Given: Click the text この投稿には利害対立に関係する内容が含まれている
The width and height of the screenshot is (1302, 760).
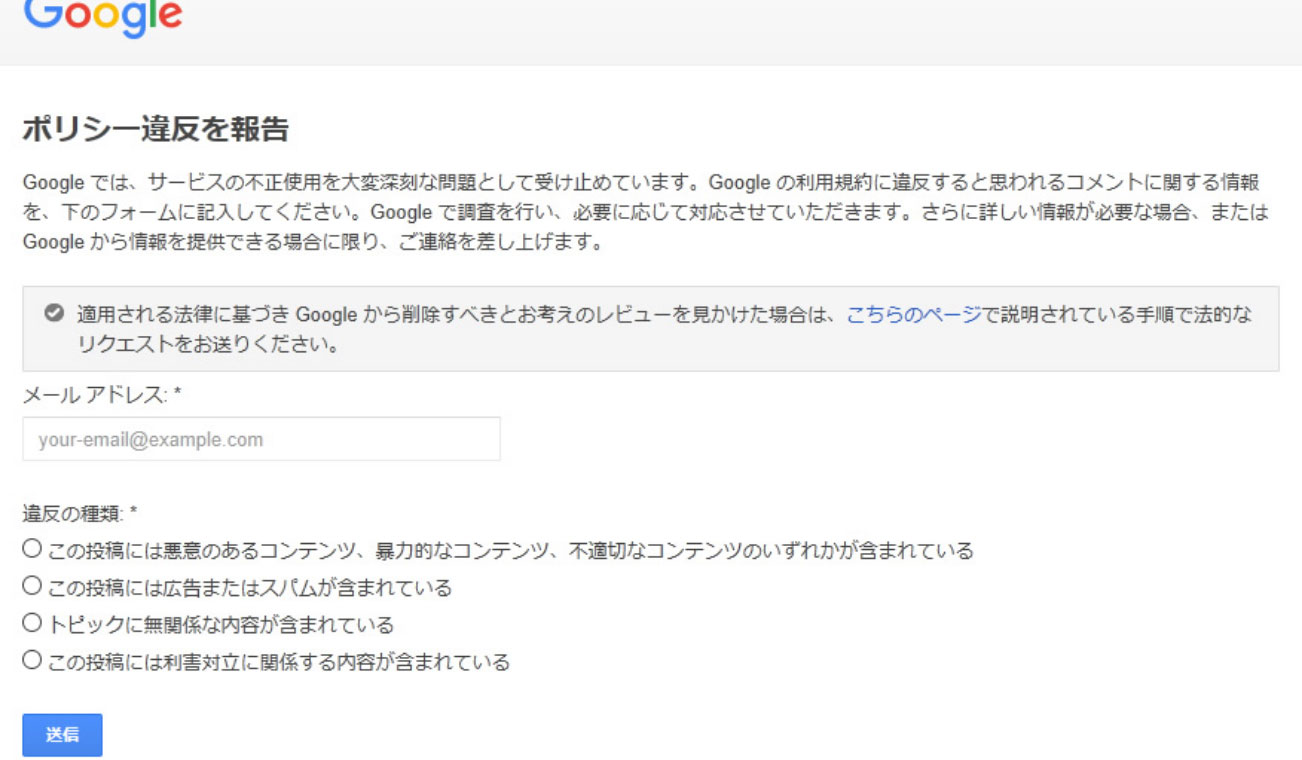Looking at the screenshot, I should pyautogui.click(x=279, y=661).
